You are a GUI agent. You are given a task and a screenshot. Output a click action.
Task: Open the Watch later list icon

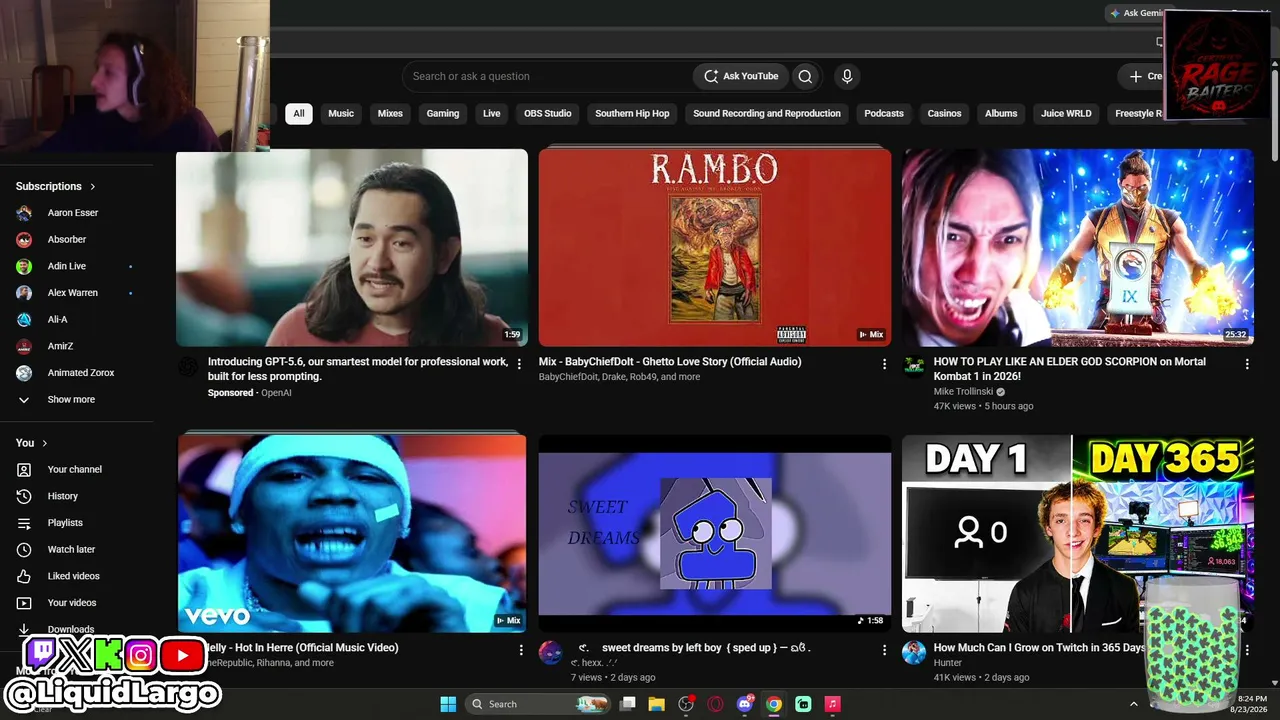(24, 549)
